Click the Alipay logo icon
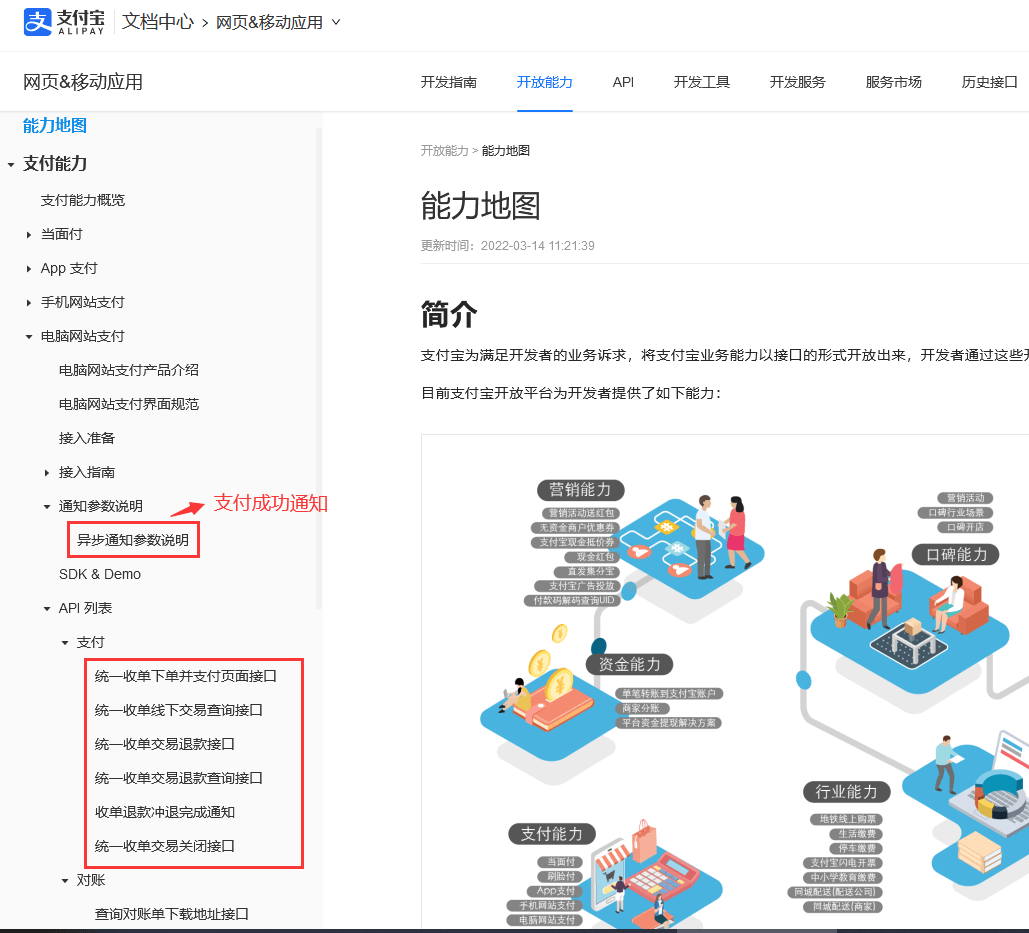 click(x=37, y=22)
